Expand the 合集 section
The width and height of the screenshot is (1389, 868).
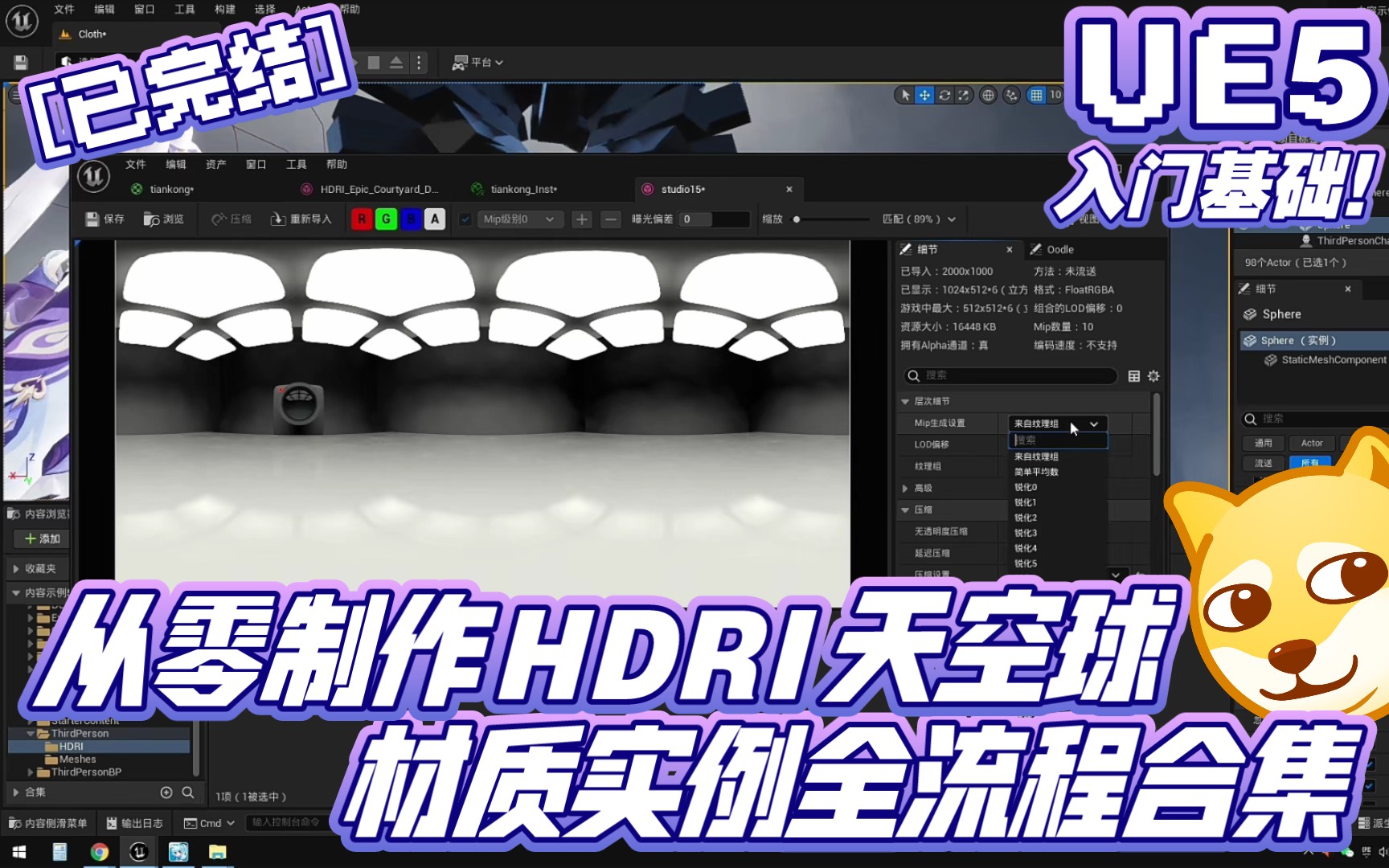click(x=16, y=792)
